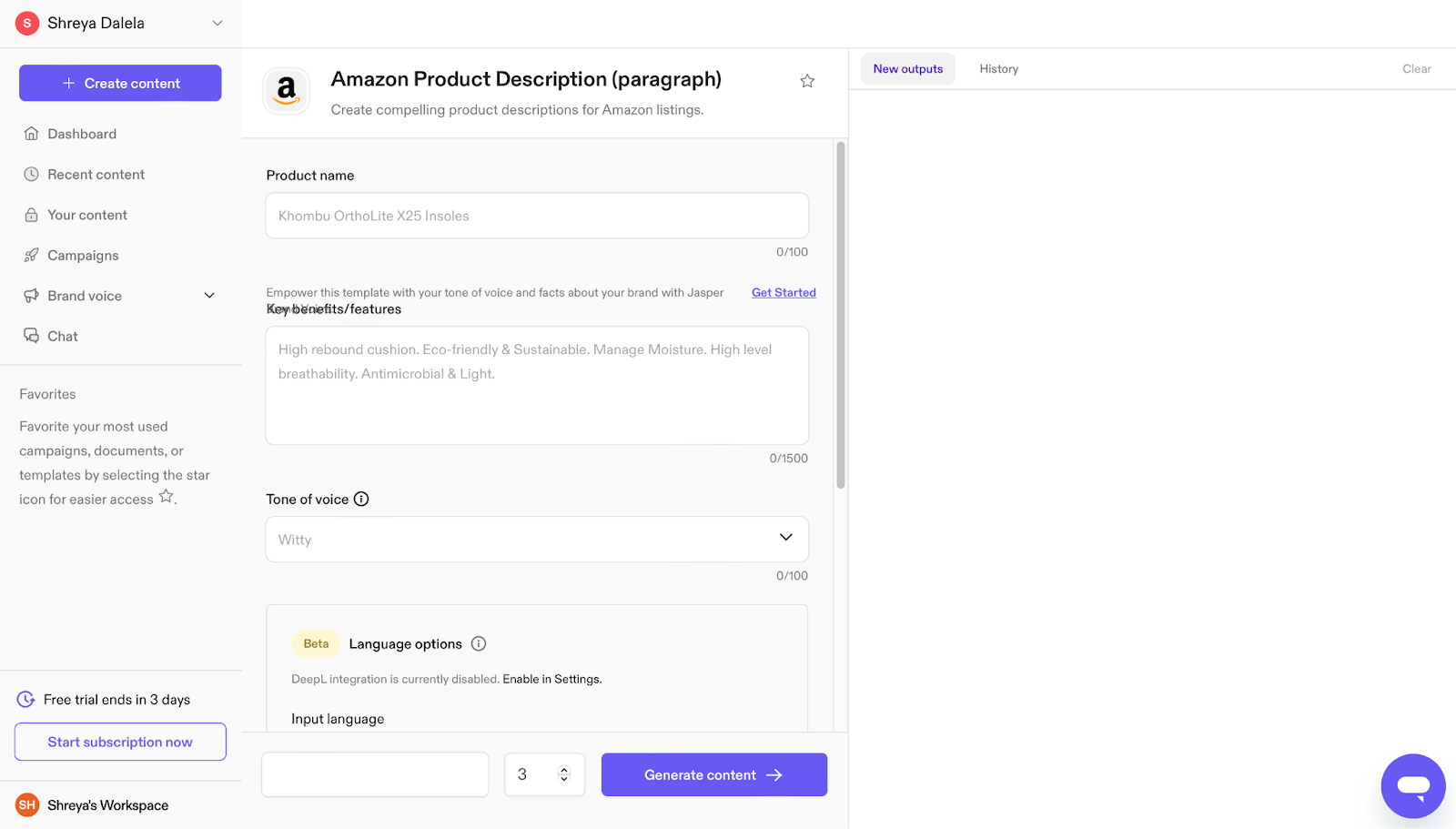Click the Create content button
Image resolution: width=1456 pixels, height=829 pixels.
pos(120,83)
